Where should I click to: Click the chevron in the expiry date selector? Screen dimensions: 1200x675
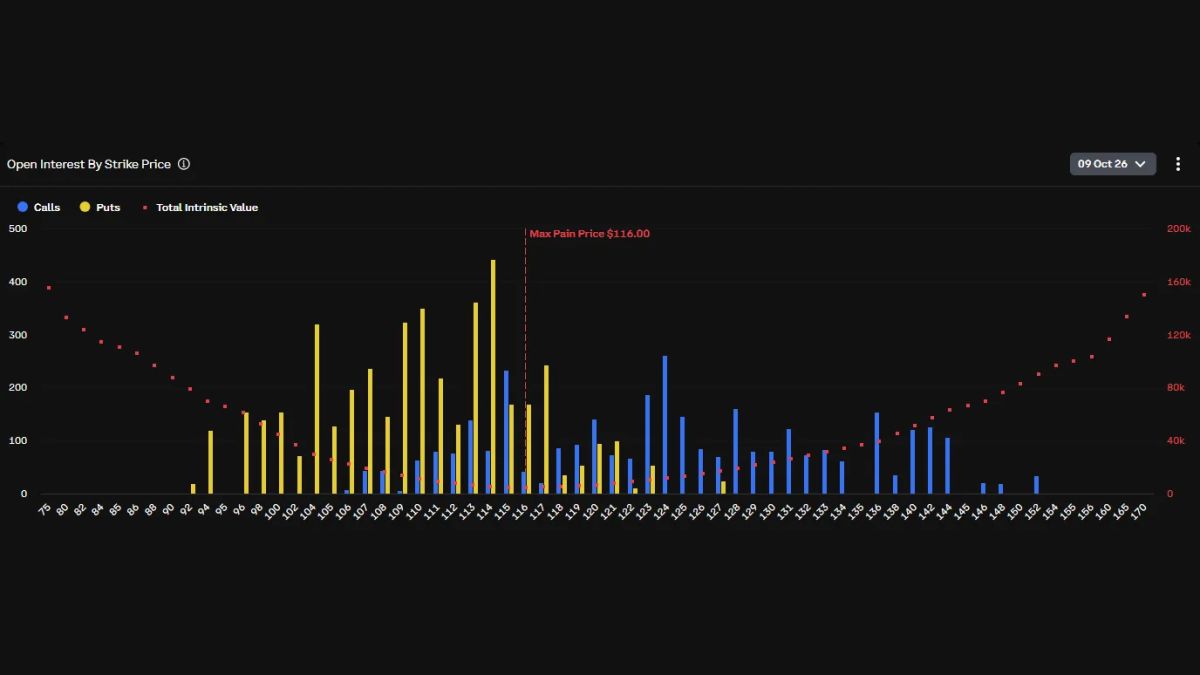[x=1141, y=164]
